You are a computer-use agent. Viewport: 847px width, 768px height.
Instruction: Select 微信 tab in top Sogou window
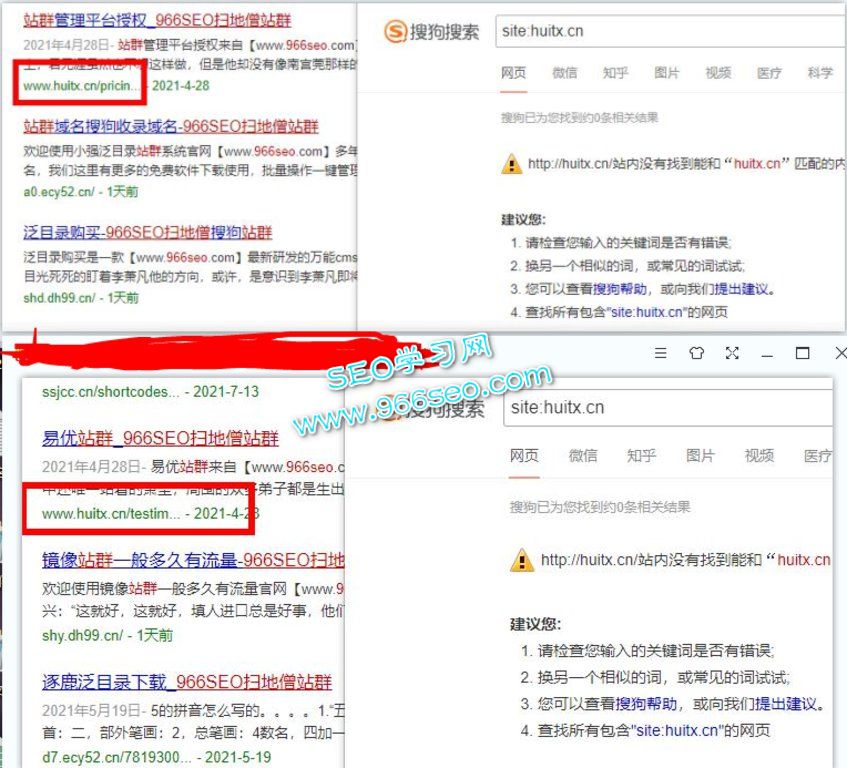pos(564,72)
